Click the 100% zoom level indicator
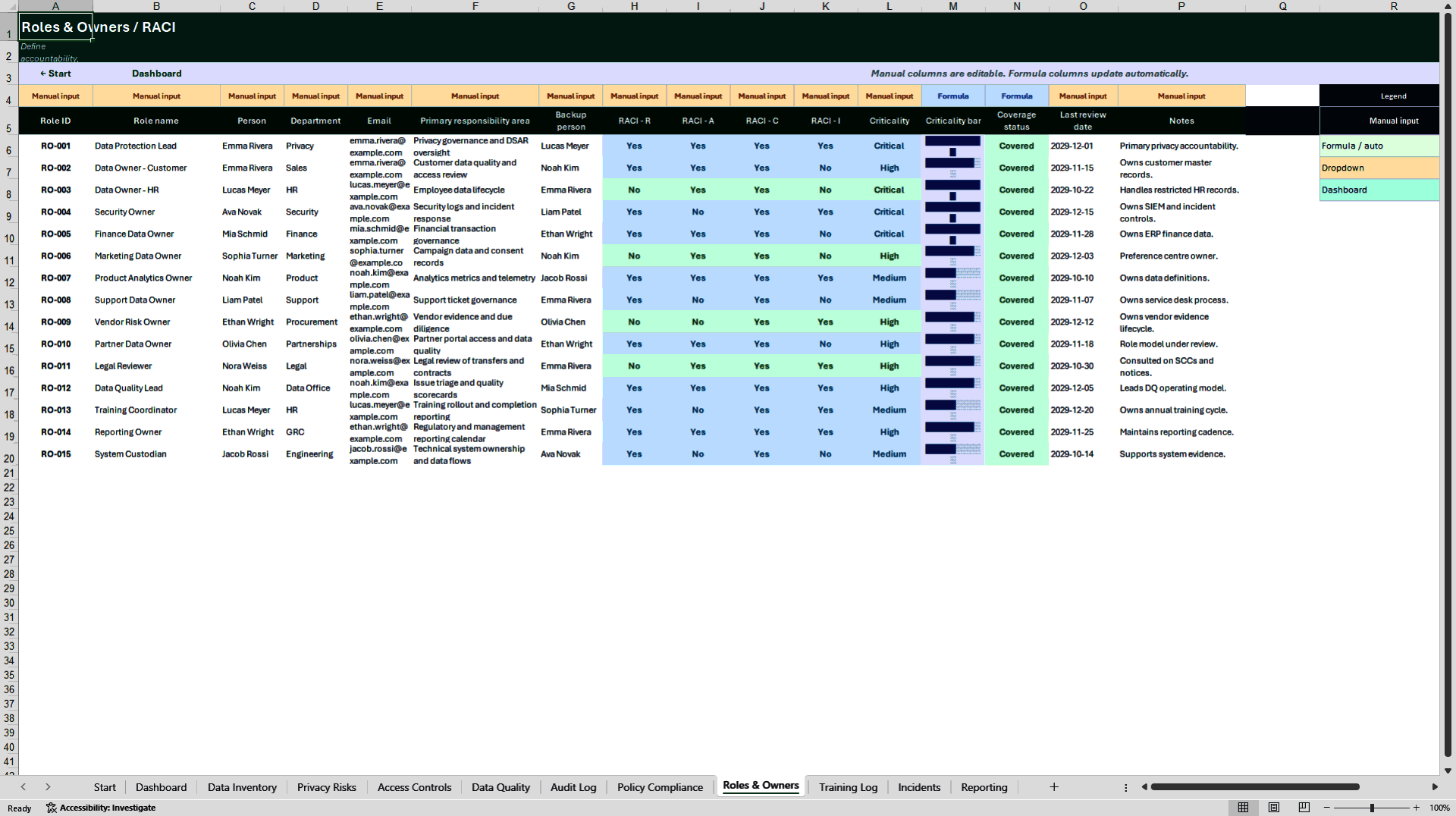 [1439, 808]
